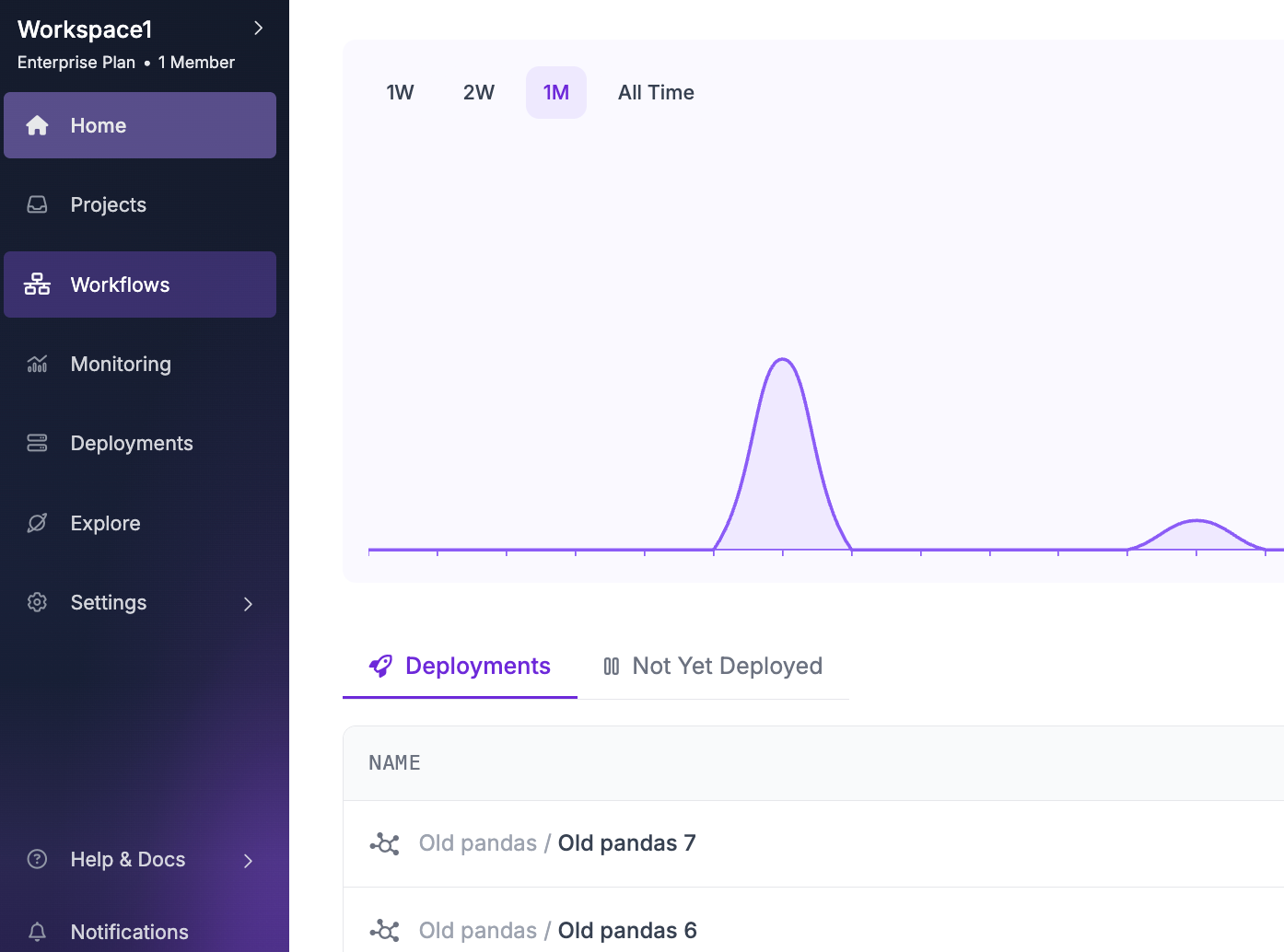Select the Deployments tab with rocket icon
This screenshot has width=1284, height=952.
coord(460,666)
